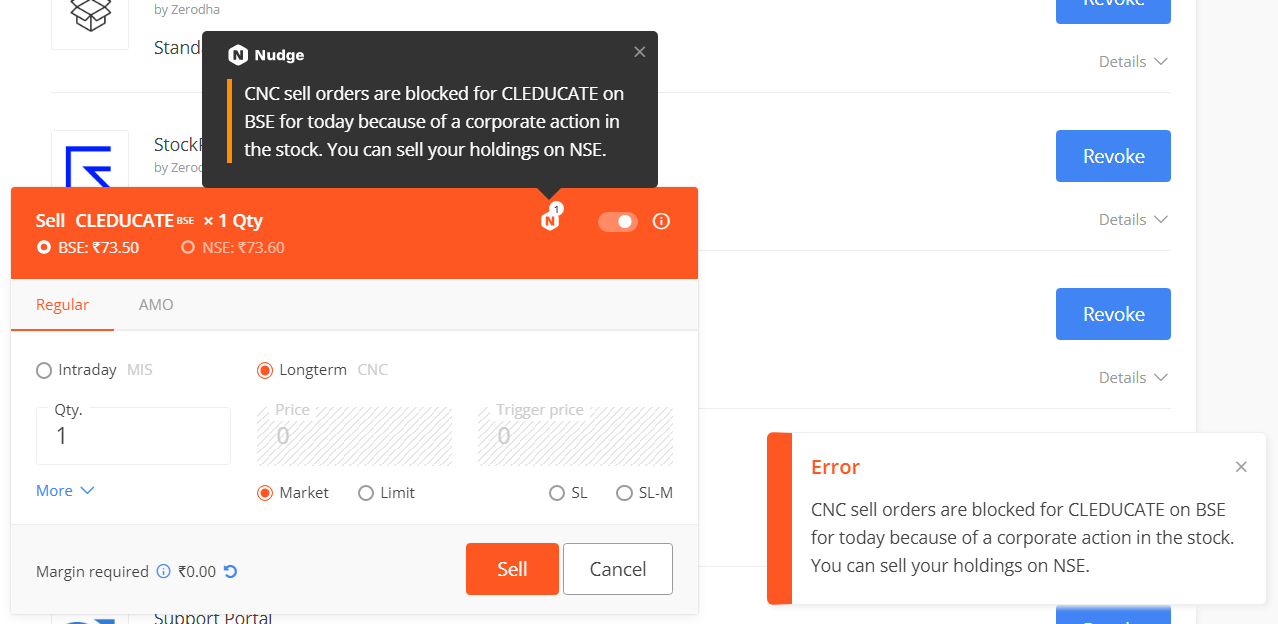Switch to the AMO tab
The width and height of the screenshot is (1278, 624).
(x=156, y=305)
